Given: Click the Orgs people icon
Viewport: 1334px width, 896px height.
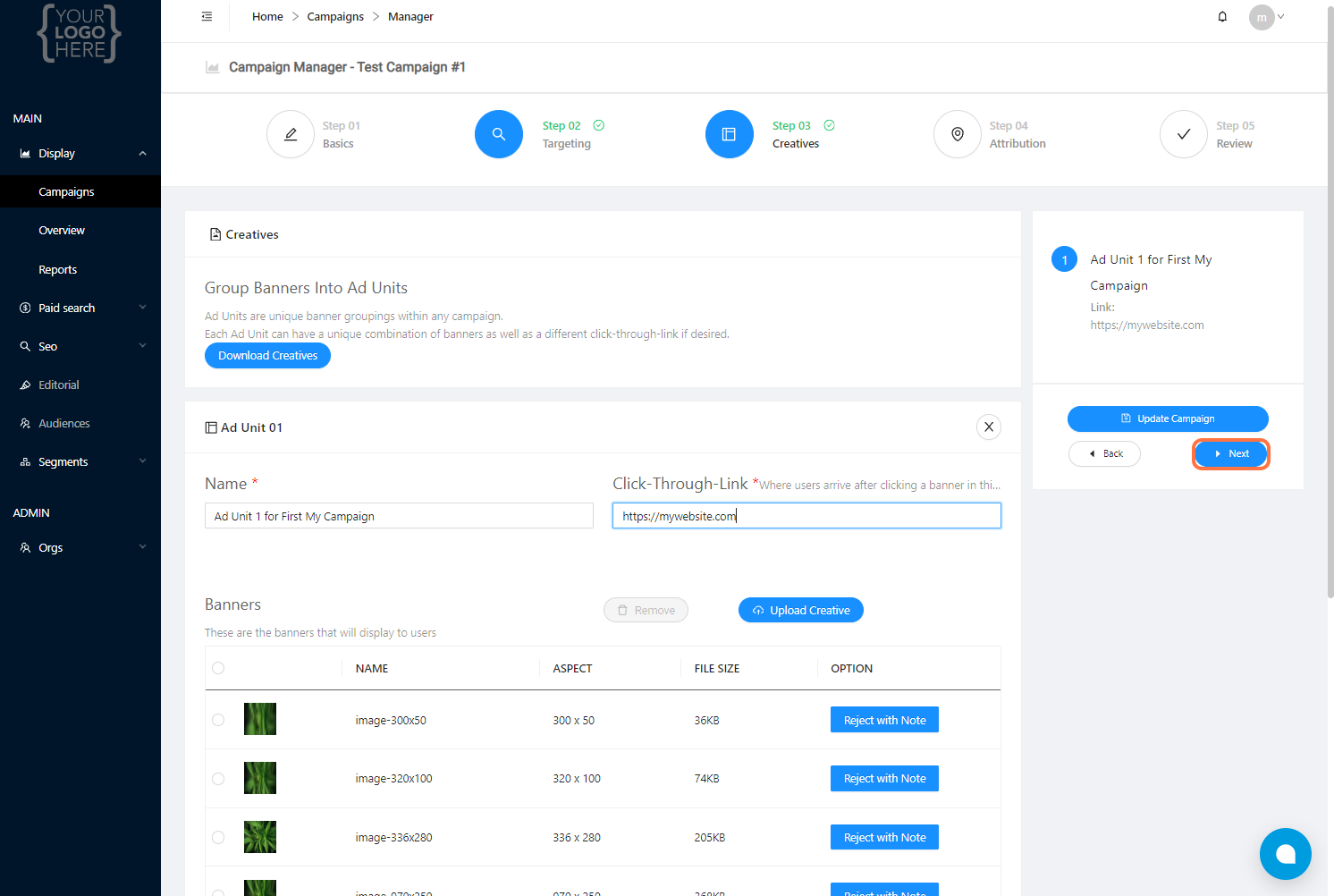Looking at the screenshot, I should pos(25,547).
